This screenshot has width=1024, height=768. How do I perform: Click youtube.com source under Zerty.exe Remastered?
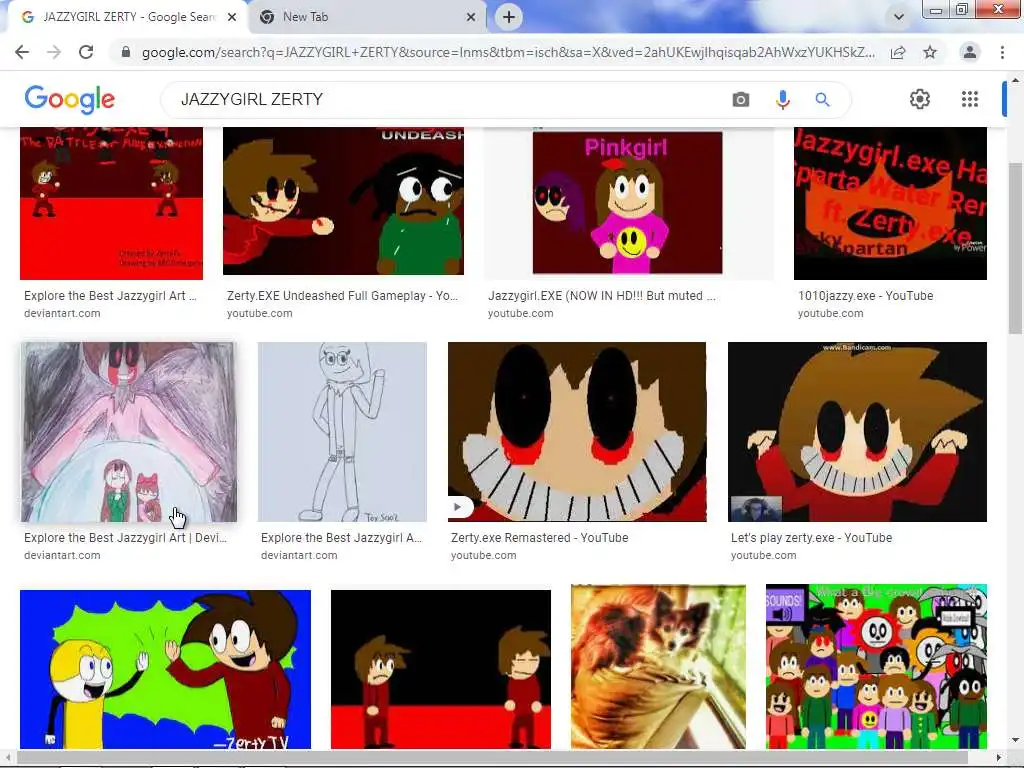[x=483, y=555]
